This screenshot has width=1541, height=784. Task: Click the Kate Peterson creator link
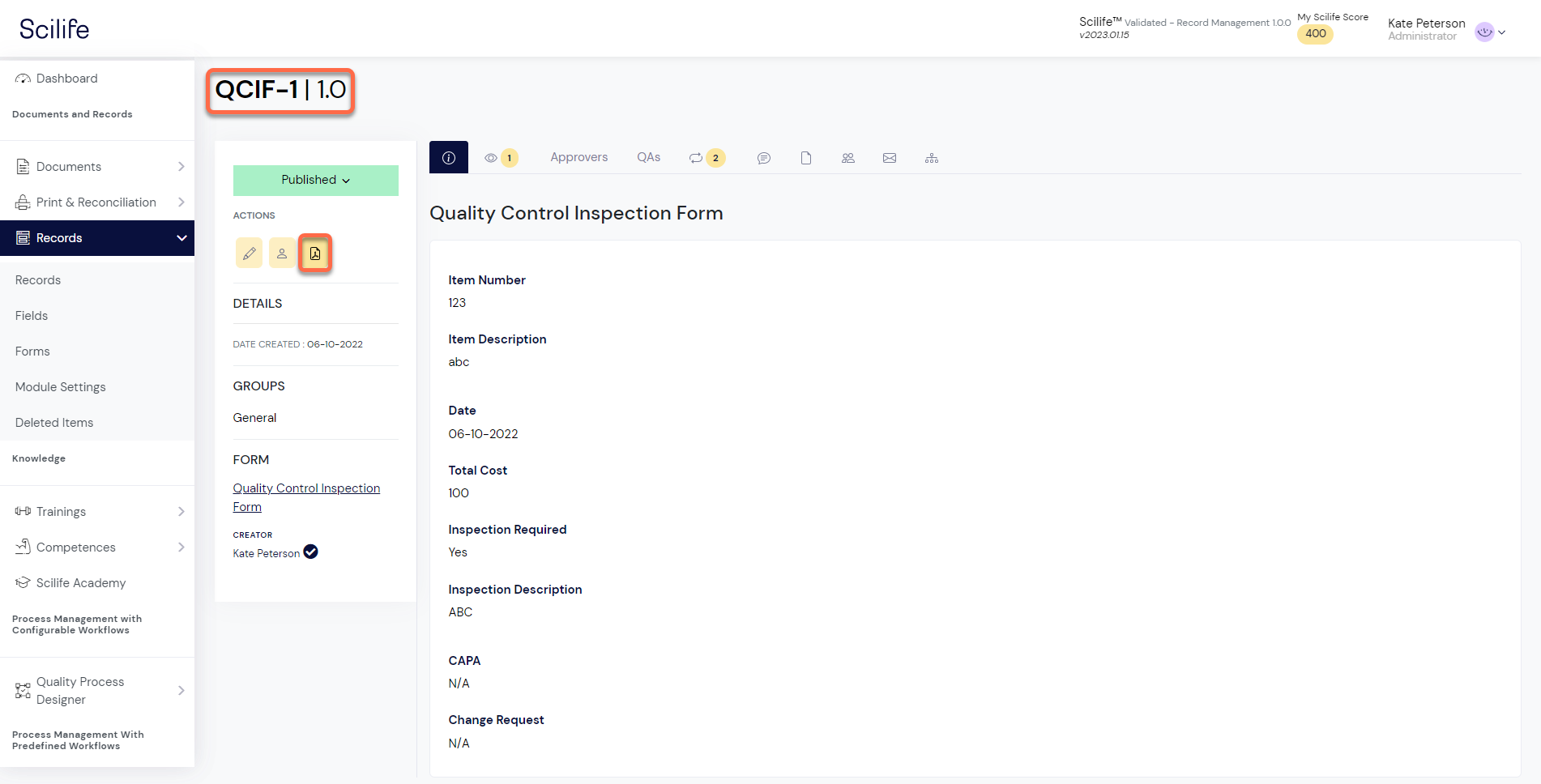(267, 553)
